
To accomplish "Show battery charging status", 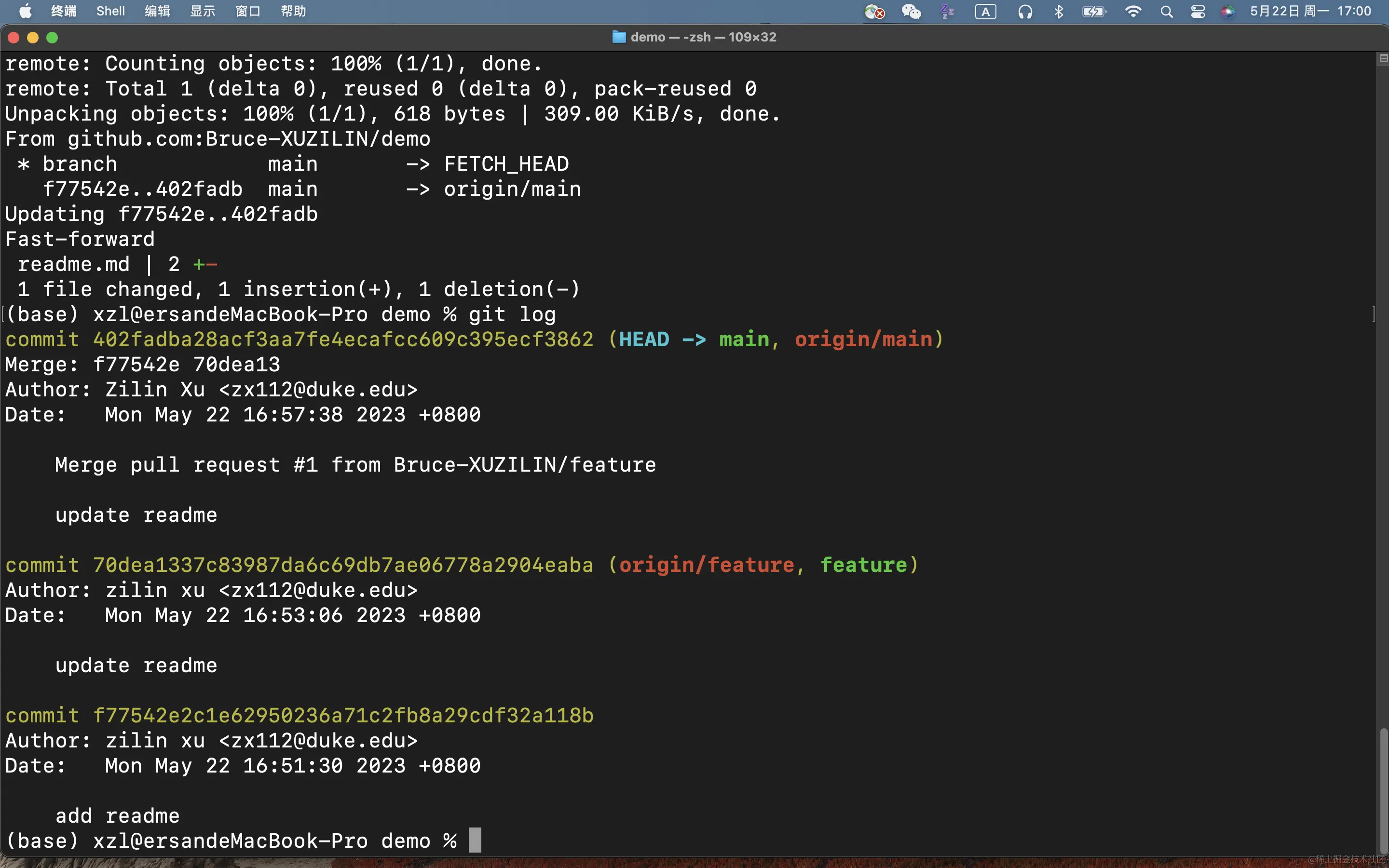I will [x=1093, y=12].
